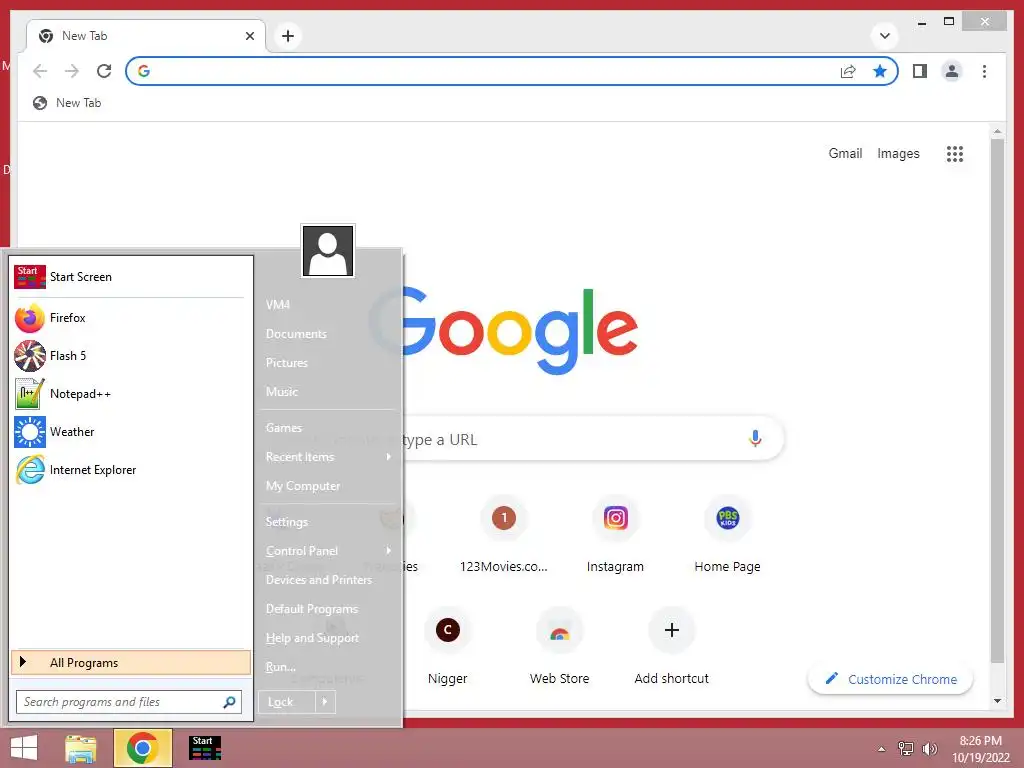
Task: Open Settings in Start menu
Action: pos(287,522)
